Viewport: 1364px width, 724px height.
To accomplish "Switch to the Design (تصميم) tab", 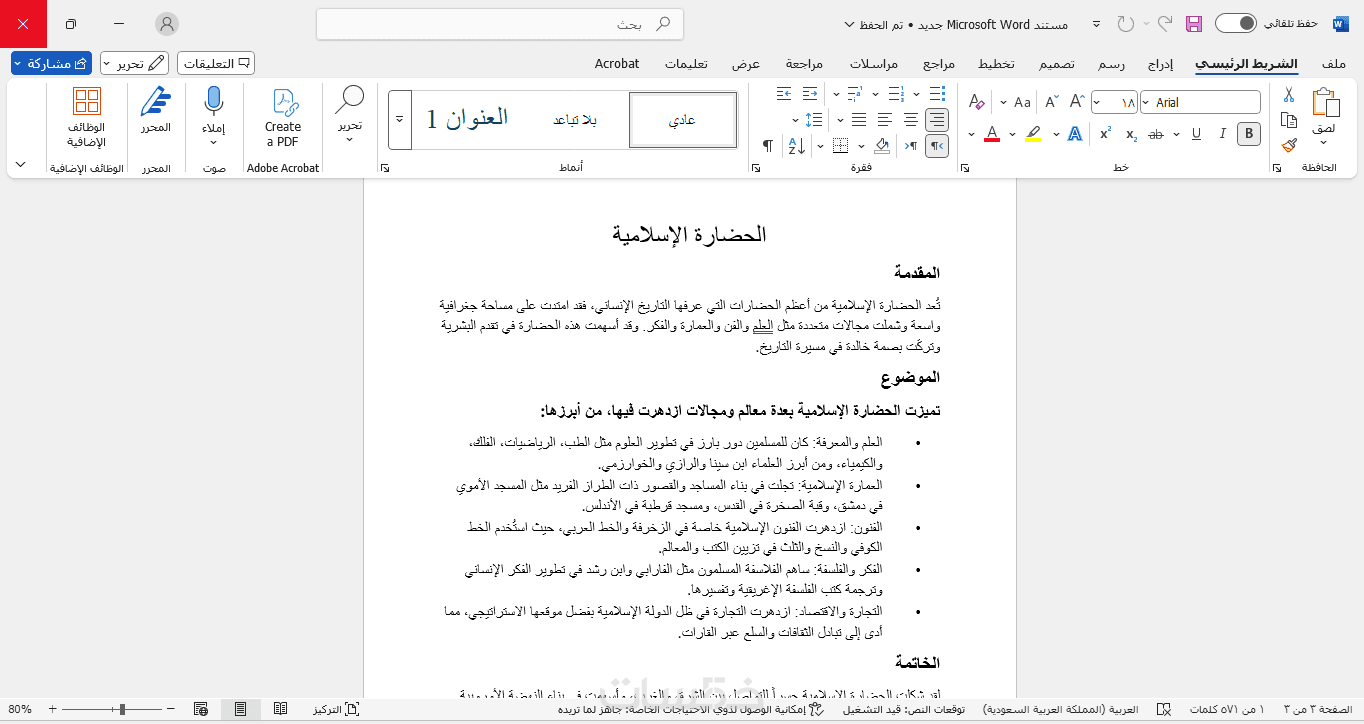I will point(1056,63).
